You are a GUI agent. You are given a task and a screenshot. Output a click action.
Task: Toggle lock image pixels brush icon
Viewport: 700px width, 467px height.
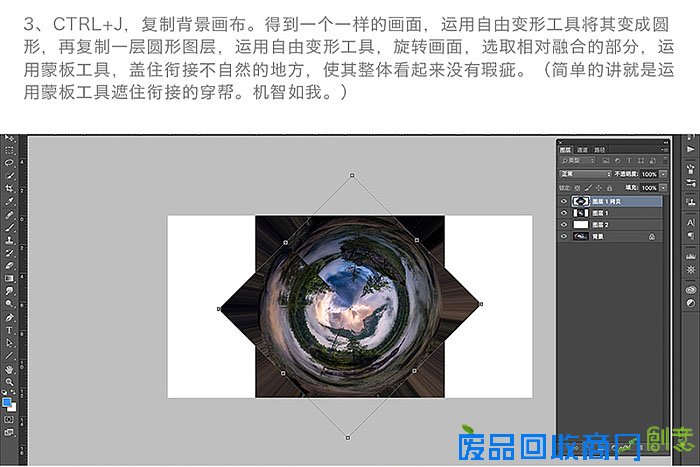588,188
